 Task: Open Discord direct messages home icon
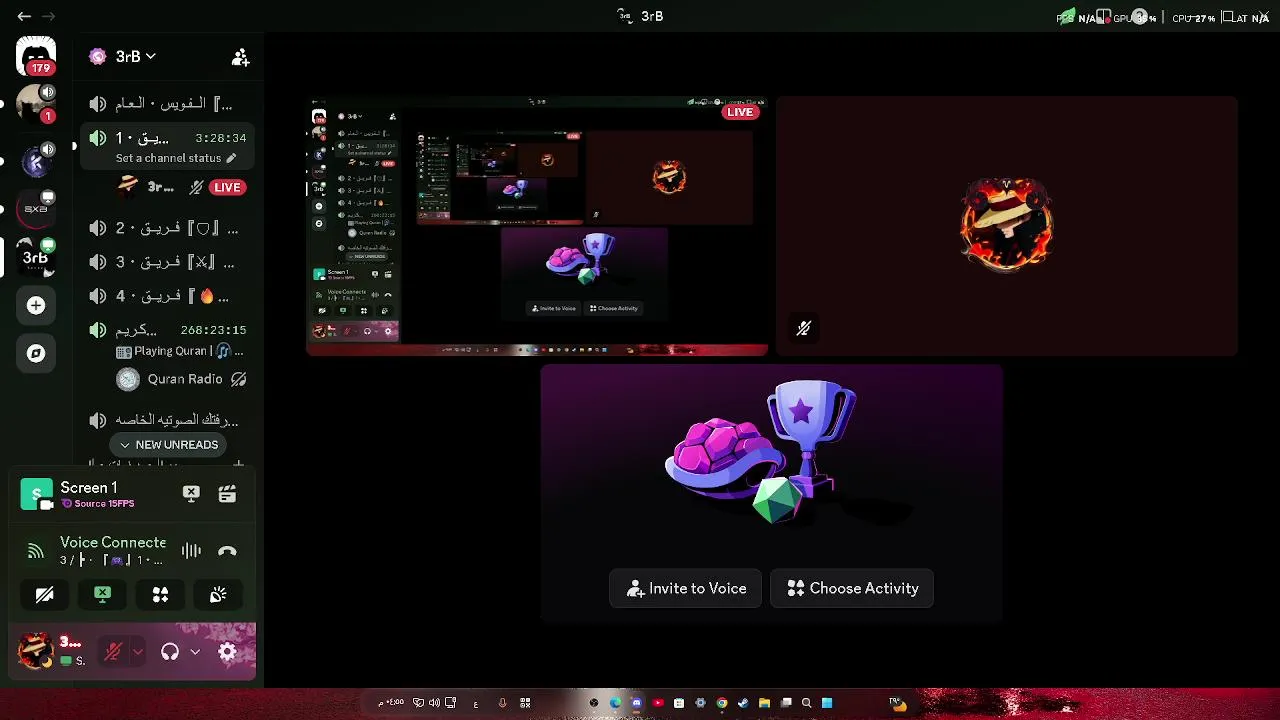36,56
